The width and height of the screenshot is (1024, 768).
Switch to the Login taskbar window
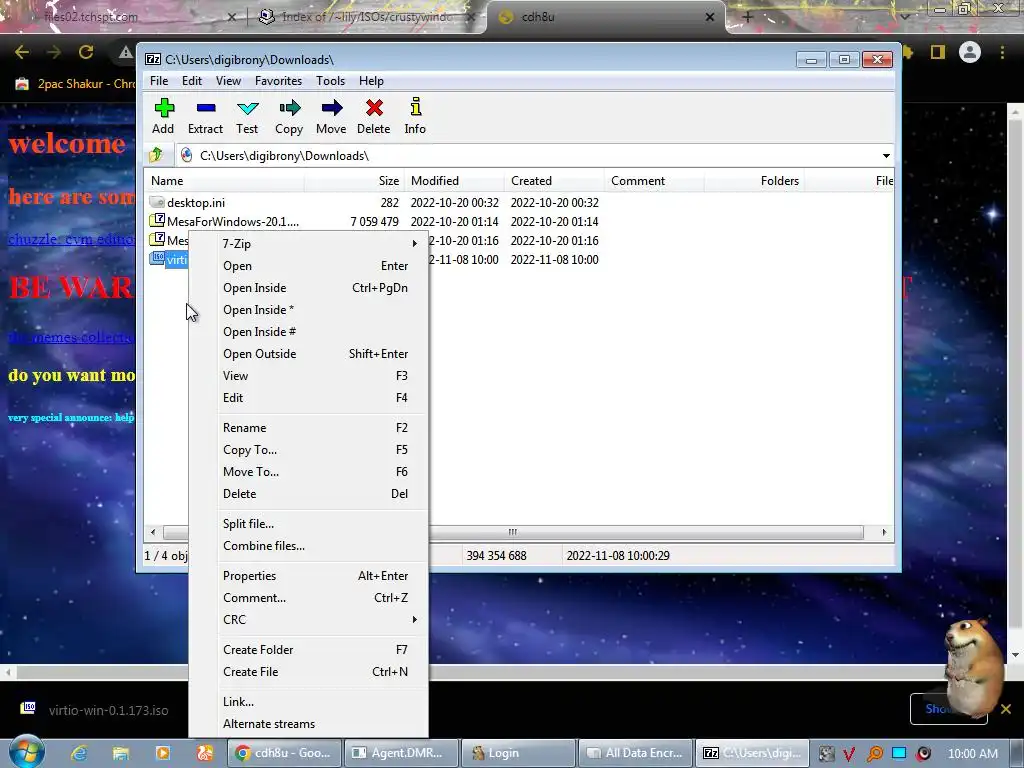click(519, 753)
